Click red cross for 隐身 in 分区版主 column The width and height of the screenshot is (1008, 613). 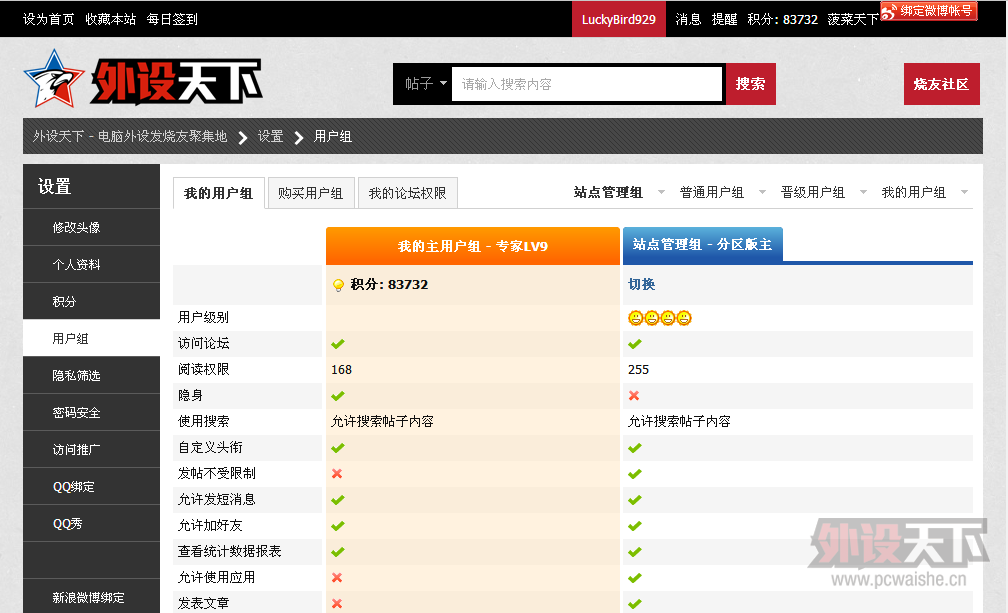point(634,396)
